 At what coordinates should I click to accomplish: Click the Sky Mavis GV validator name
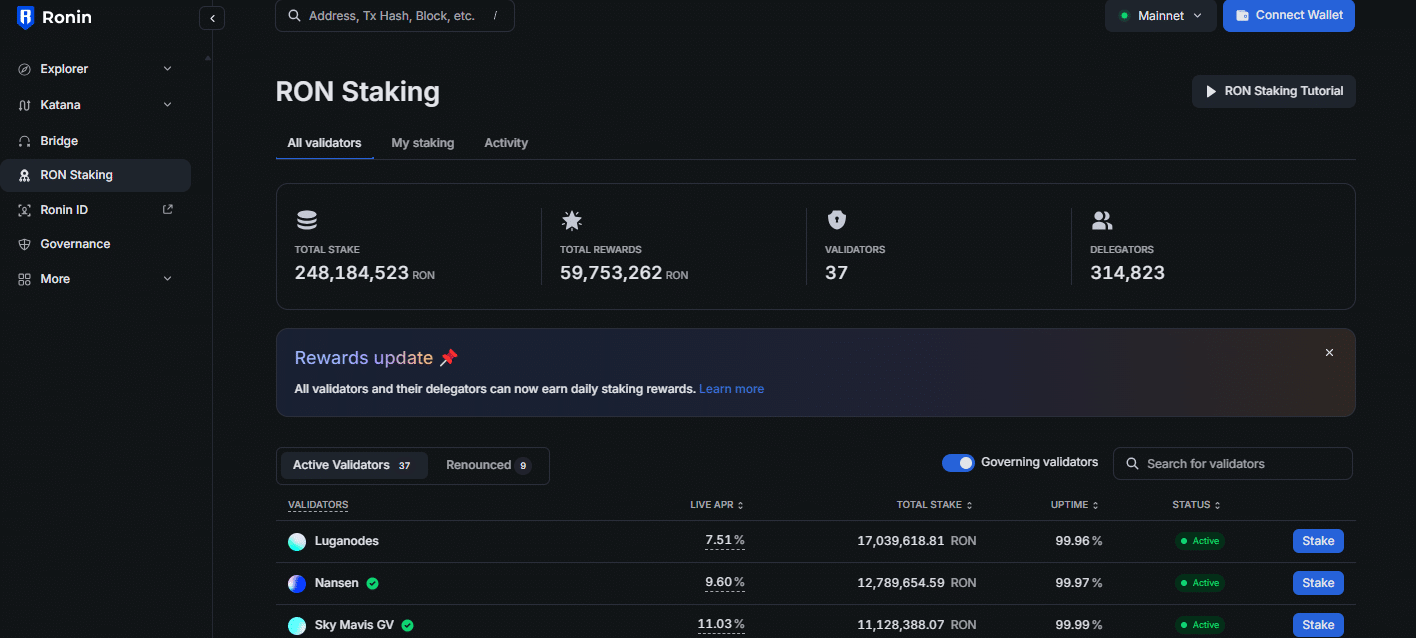tap(354, 625)
